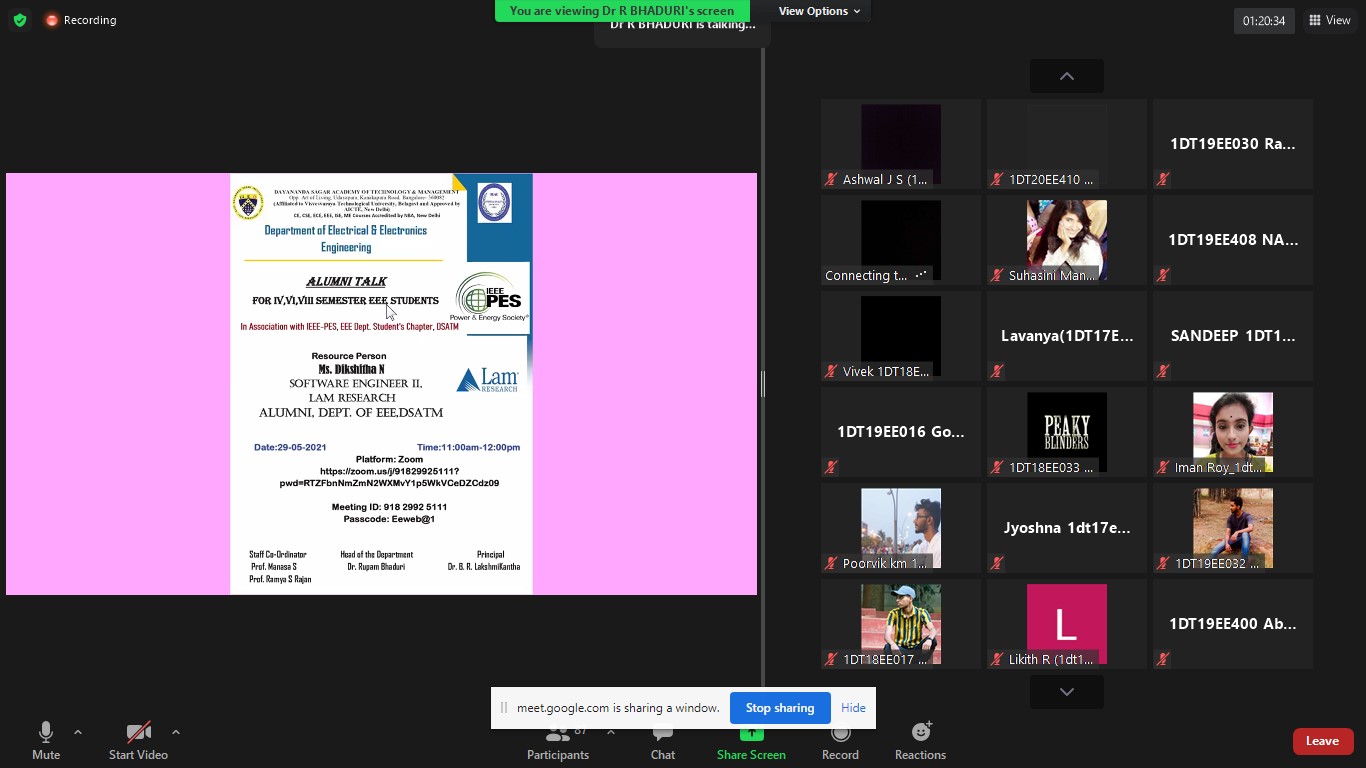Select the 1DT19EE400 Ab... participant tile
1366x768 pixels.
pos(1233,624)
